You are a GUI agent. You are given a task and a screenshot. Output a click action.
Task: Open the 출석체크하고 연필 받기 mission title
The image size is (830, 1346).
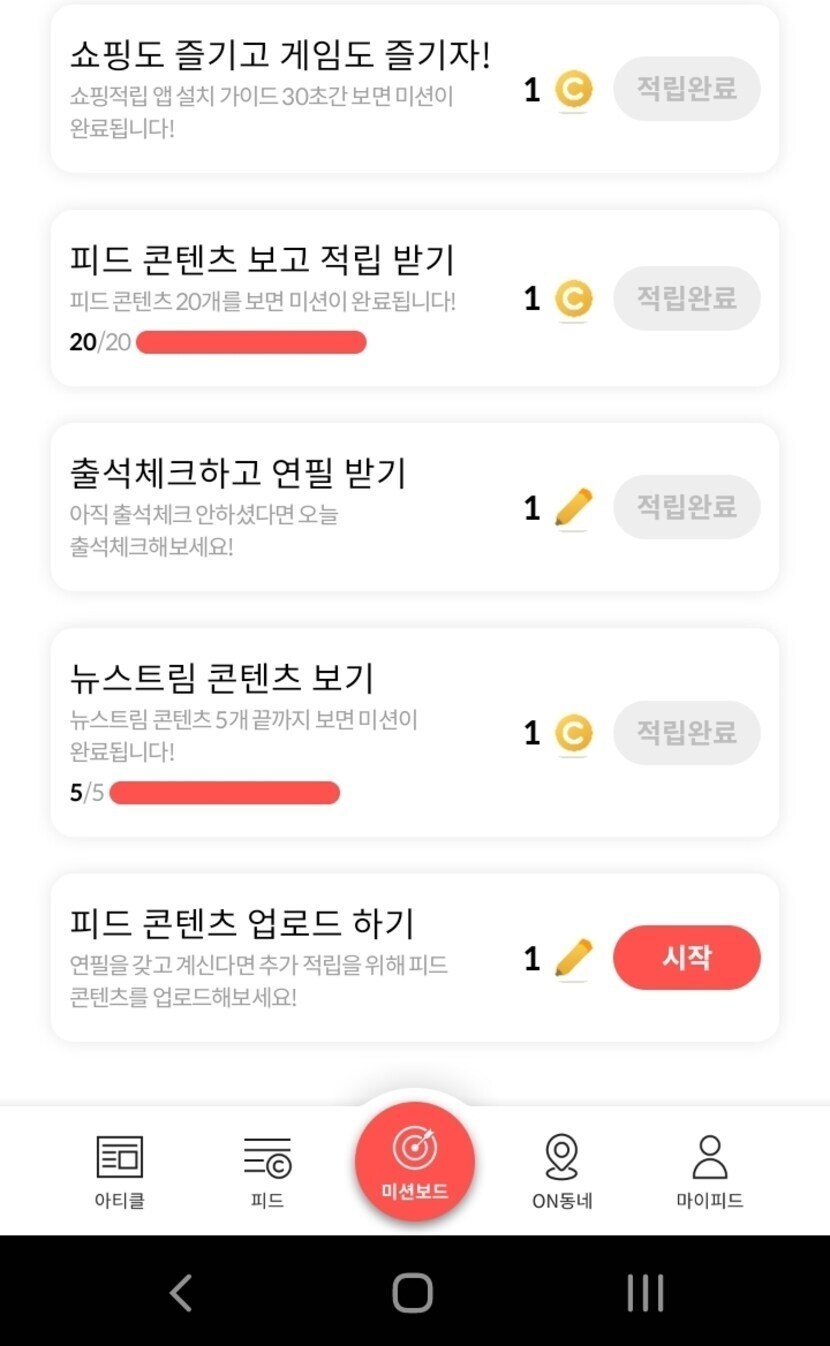pos(238,473)
